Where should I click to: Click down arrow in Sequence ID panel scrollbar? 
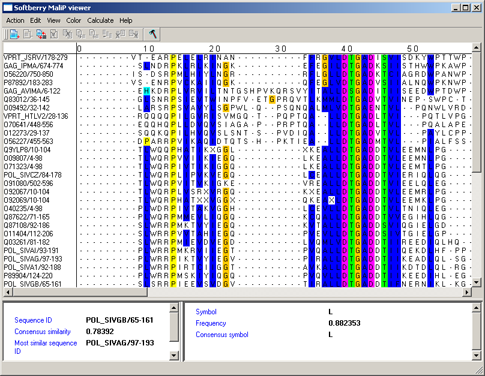point(174,356)
